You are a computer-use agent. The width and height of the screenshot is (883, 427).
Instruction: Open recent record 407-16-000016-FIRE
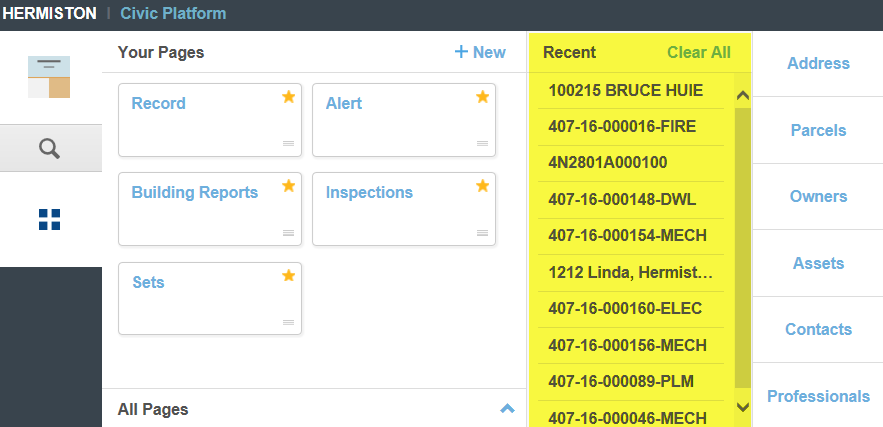[x=622, y=127]
